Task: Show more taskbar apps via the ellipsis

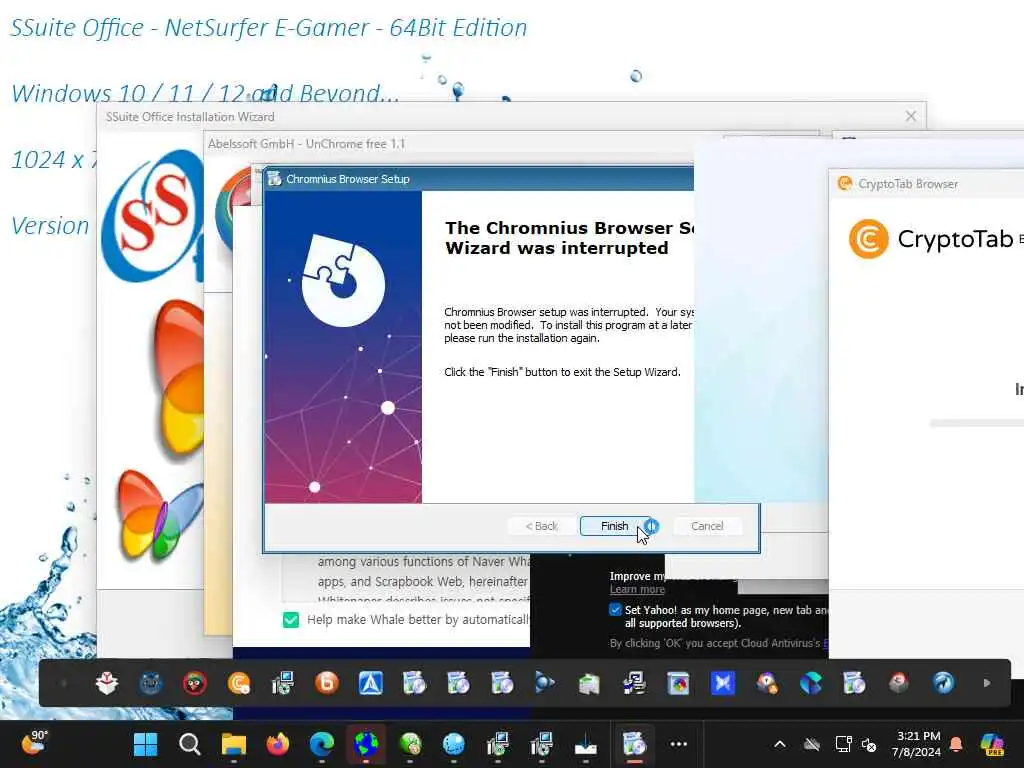Action: coord(679,744)
